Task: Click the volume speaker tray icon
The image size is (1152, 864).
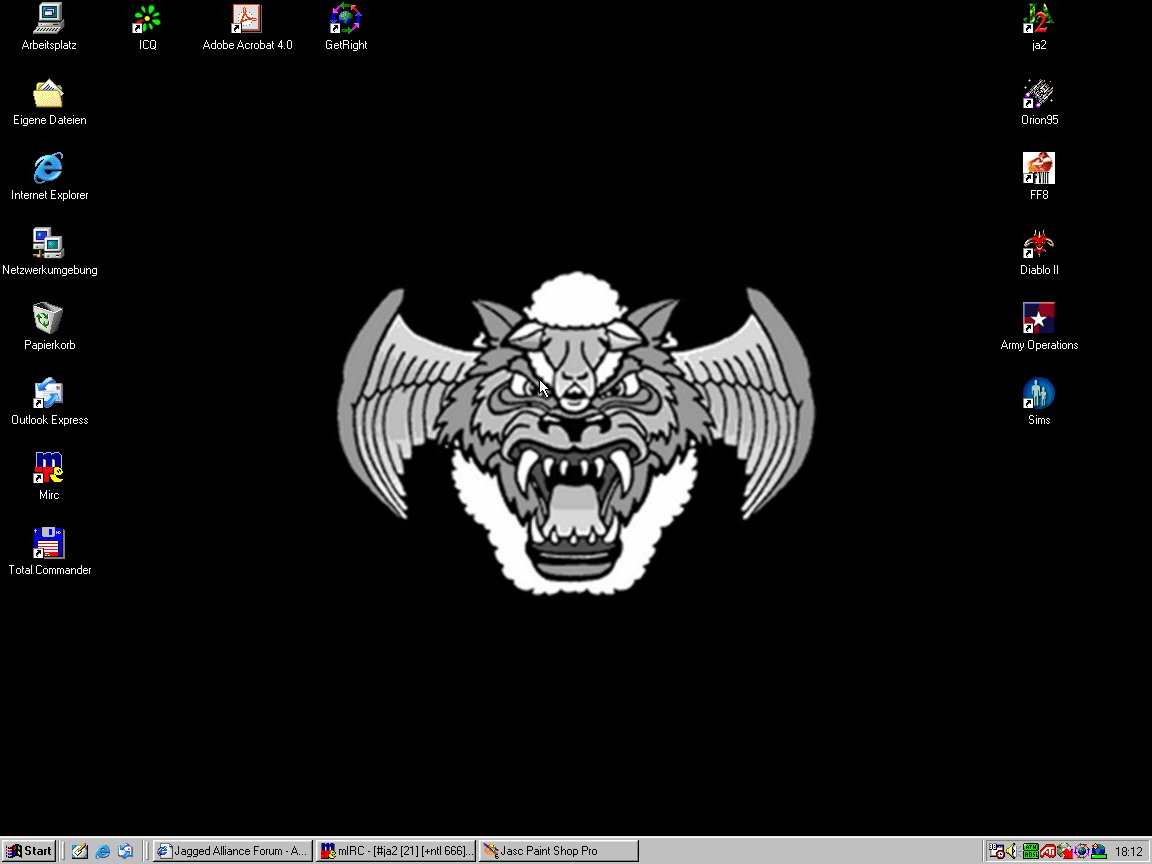Action: tap(1012, 852)
